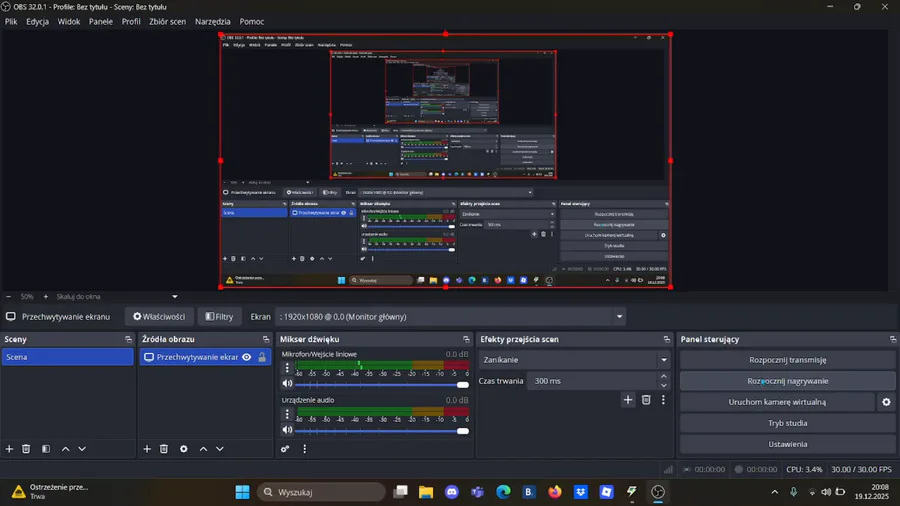Screen dimensions: 900x506
Task: Zoom out the preview with minus
Action: [x=9, y=297]
